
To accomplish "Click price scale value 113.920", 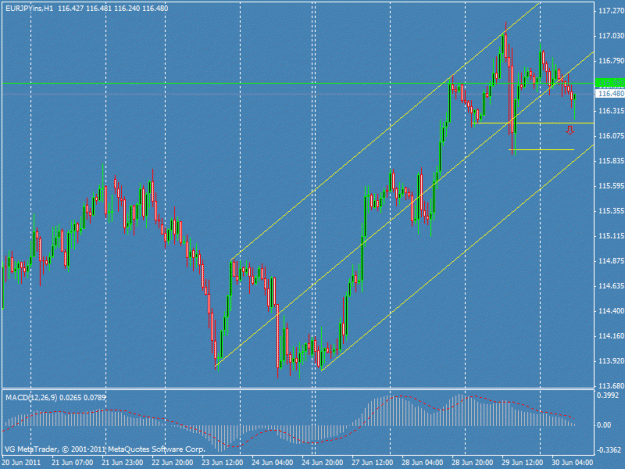I will (x=611, y=361).
